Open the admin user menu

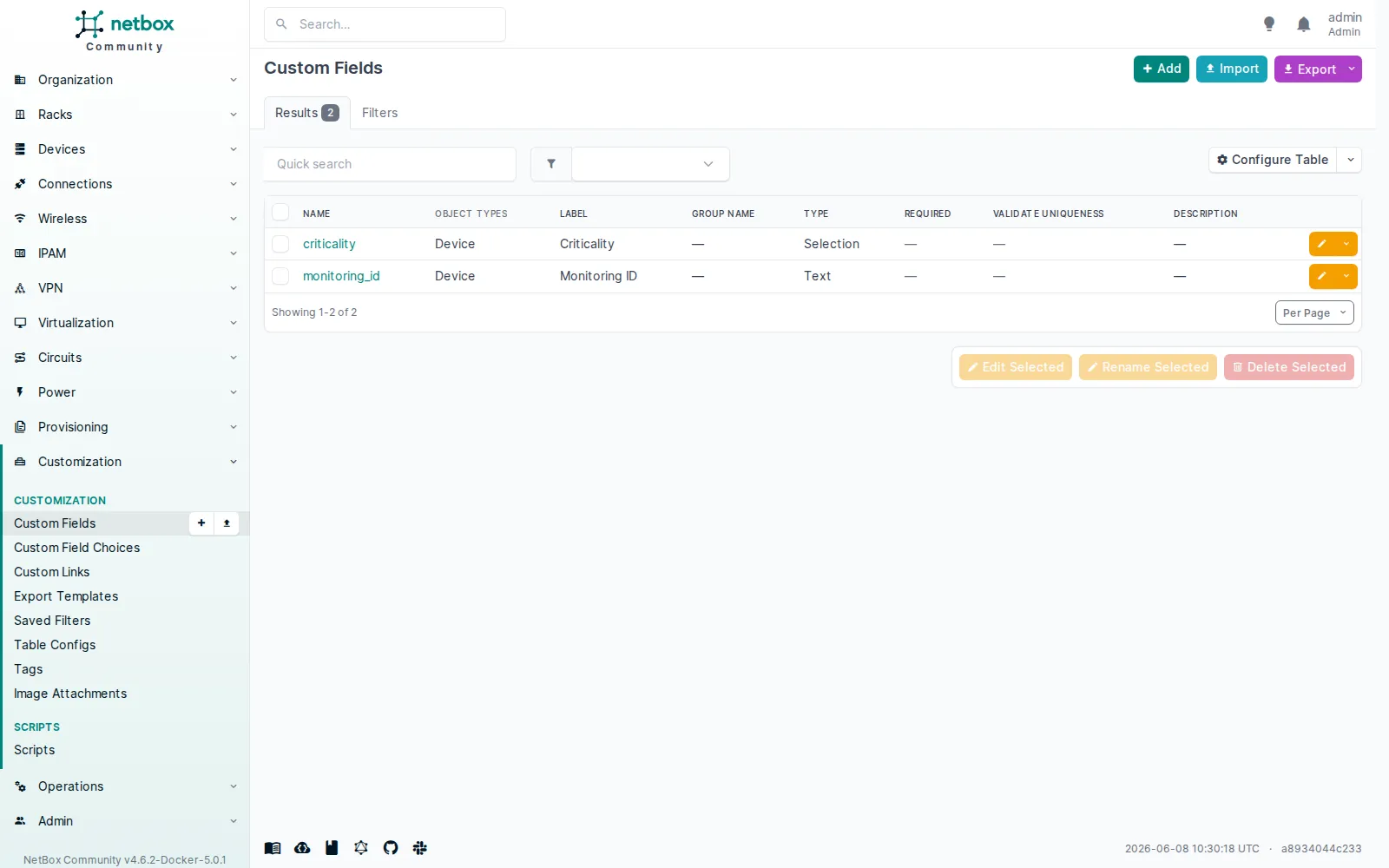coord(1345,24)
